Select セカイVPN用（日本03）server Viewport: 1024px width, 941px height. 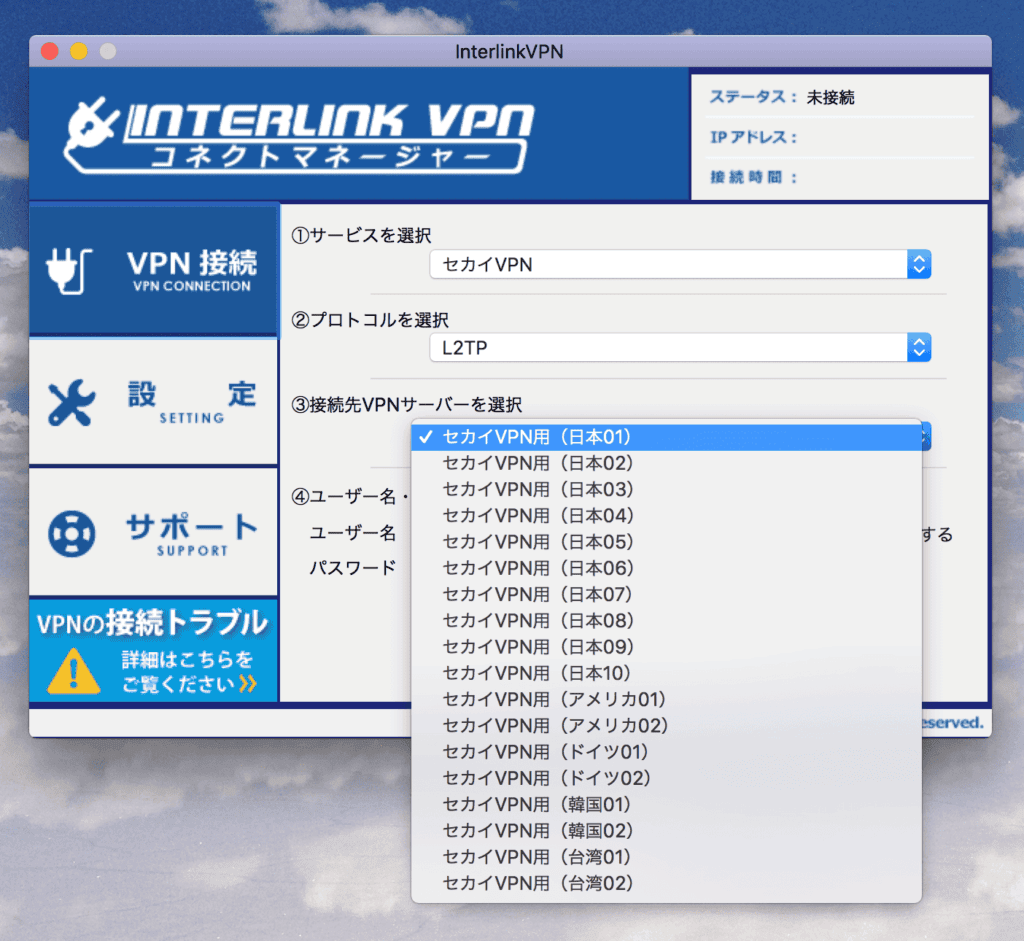click(x=666, y=489)
